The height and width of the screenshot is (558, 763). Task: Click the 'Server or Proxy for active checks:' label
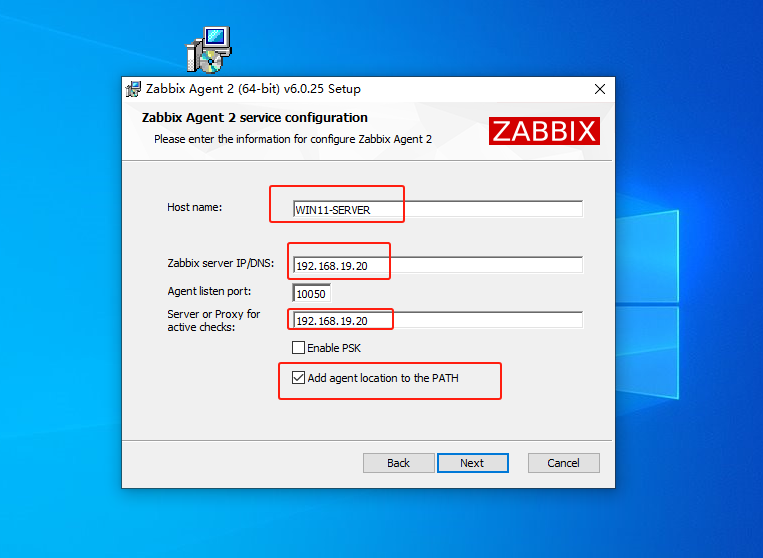point(214,321)
